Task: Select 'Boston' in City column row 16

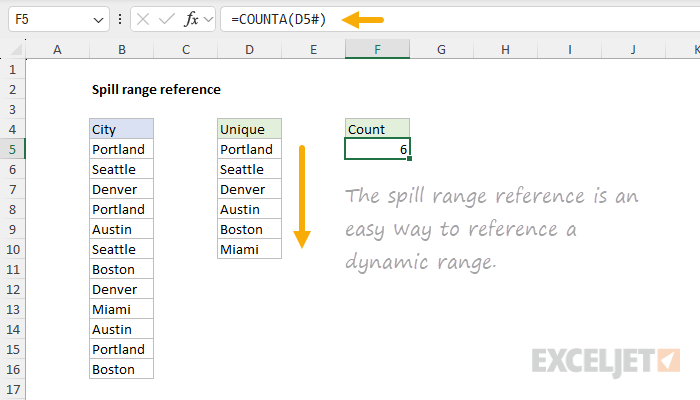Action: tap(121, 369)
